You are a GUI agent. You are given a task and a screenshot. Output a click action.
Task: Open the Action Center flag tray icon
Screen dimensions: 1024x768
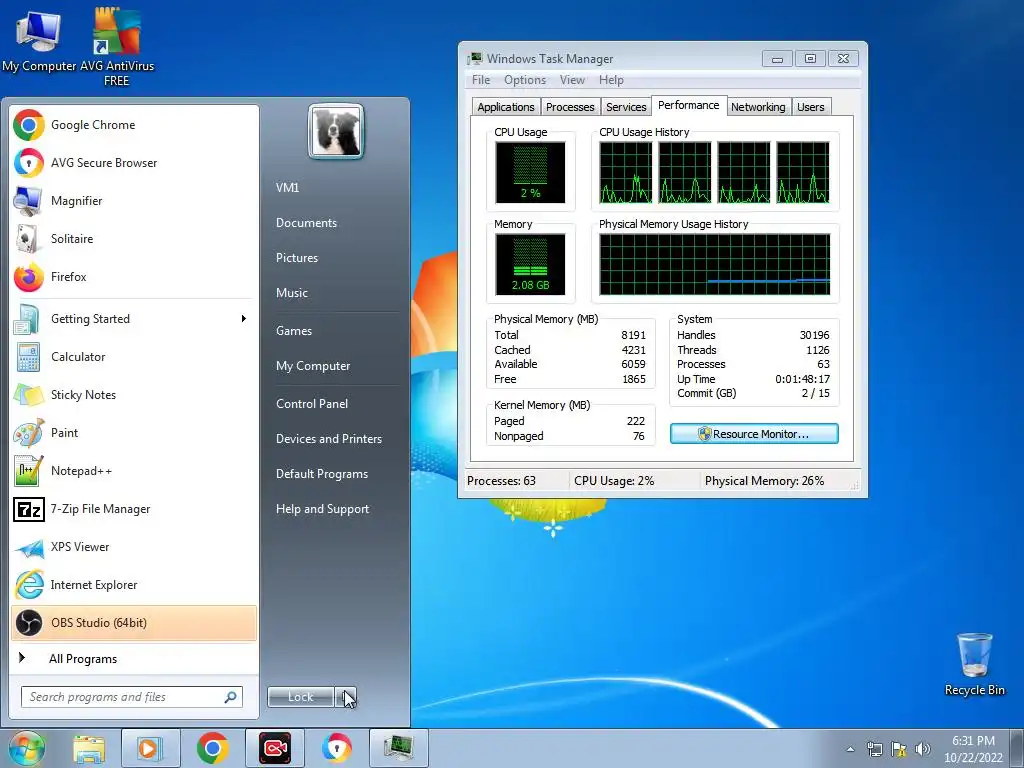tap(899, 749)
